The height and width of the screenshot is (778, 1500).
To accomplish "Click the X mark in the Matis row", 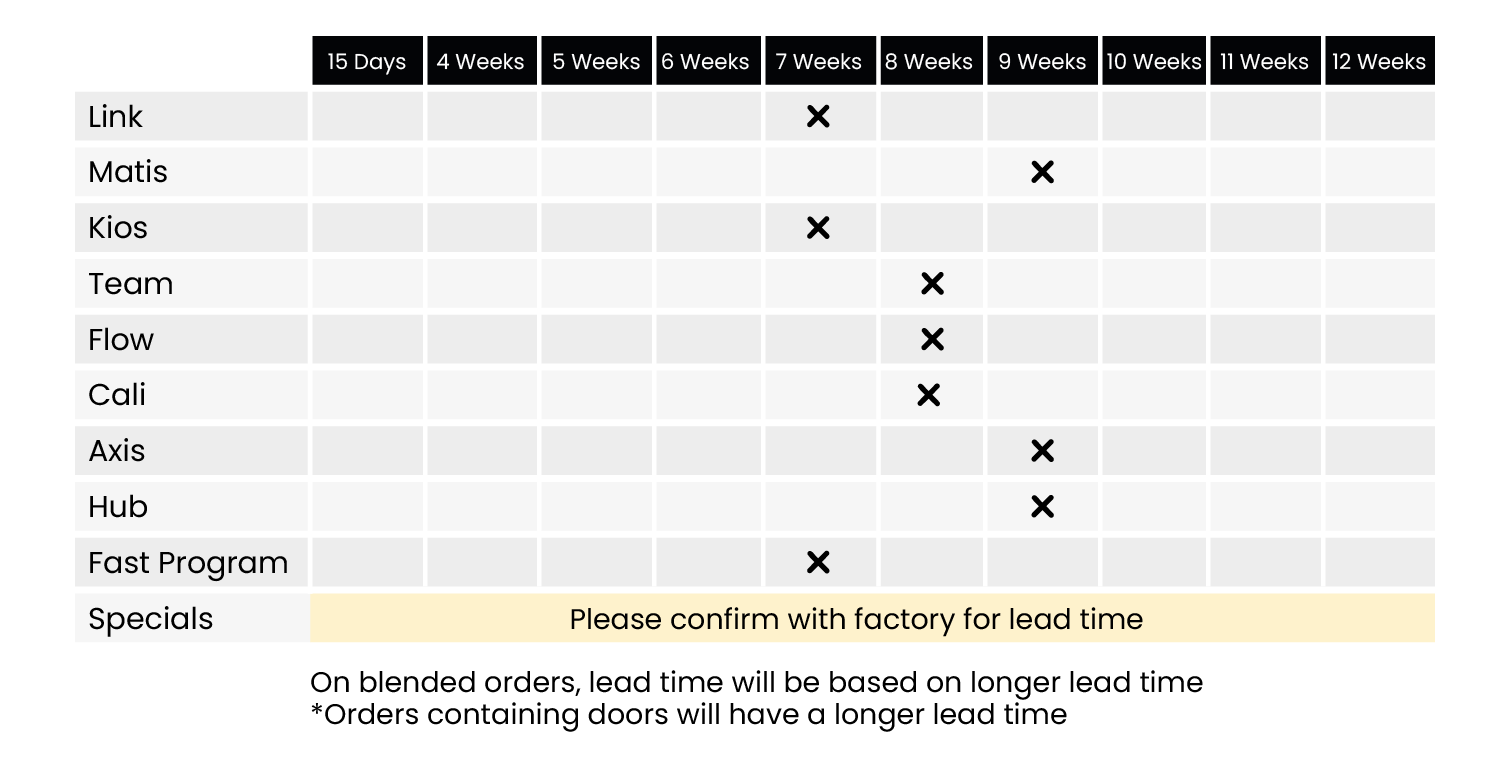I will 1042,173.
